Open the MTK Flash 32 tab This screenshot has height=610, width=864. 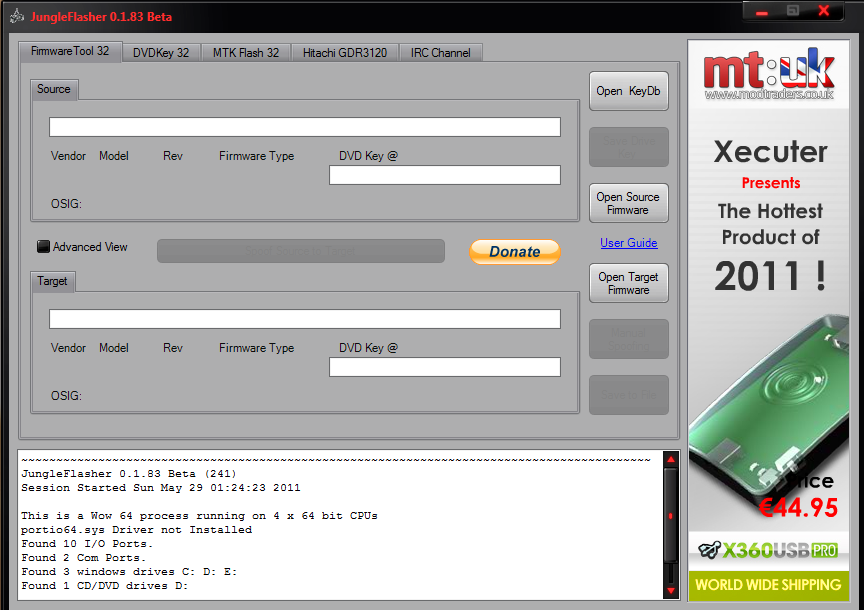tap(246, 53)
